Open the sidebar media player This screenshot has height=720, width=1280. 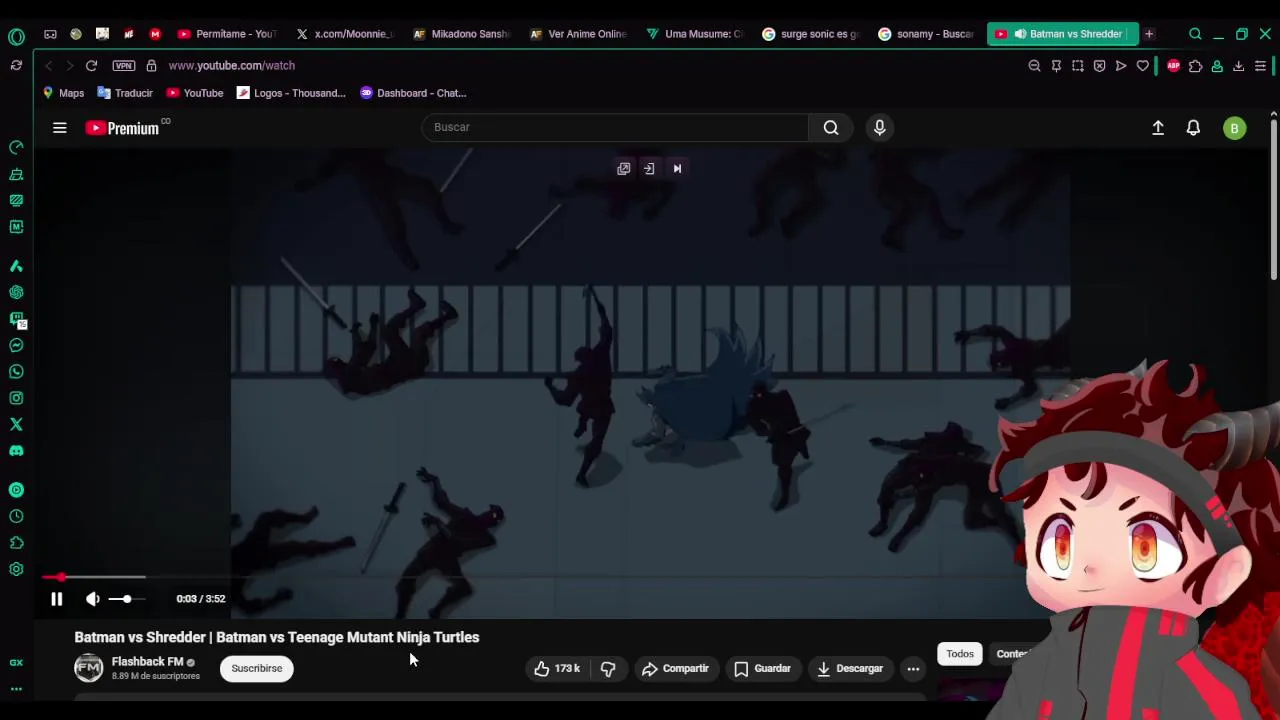16,490
